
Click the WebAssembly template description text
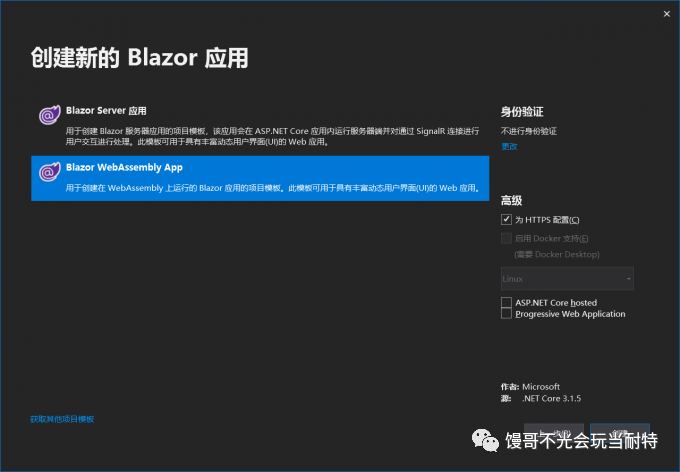(272, 188)
